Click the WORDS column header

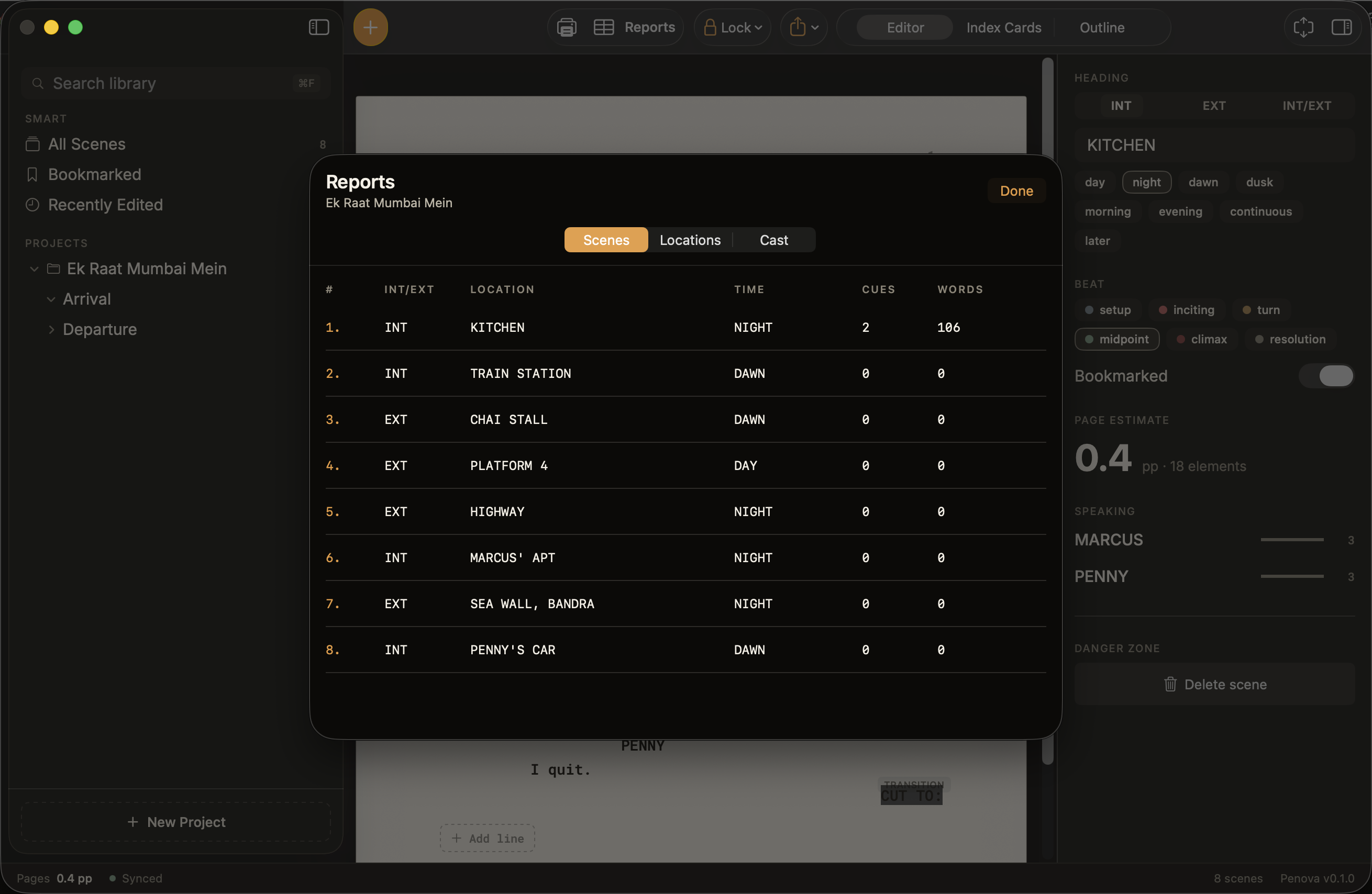pyautogui.click(x=960, y=289)
